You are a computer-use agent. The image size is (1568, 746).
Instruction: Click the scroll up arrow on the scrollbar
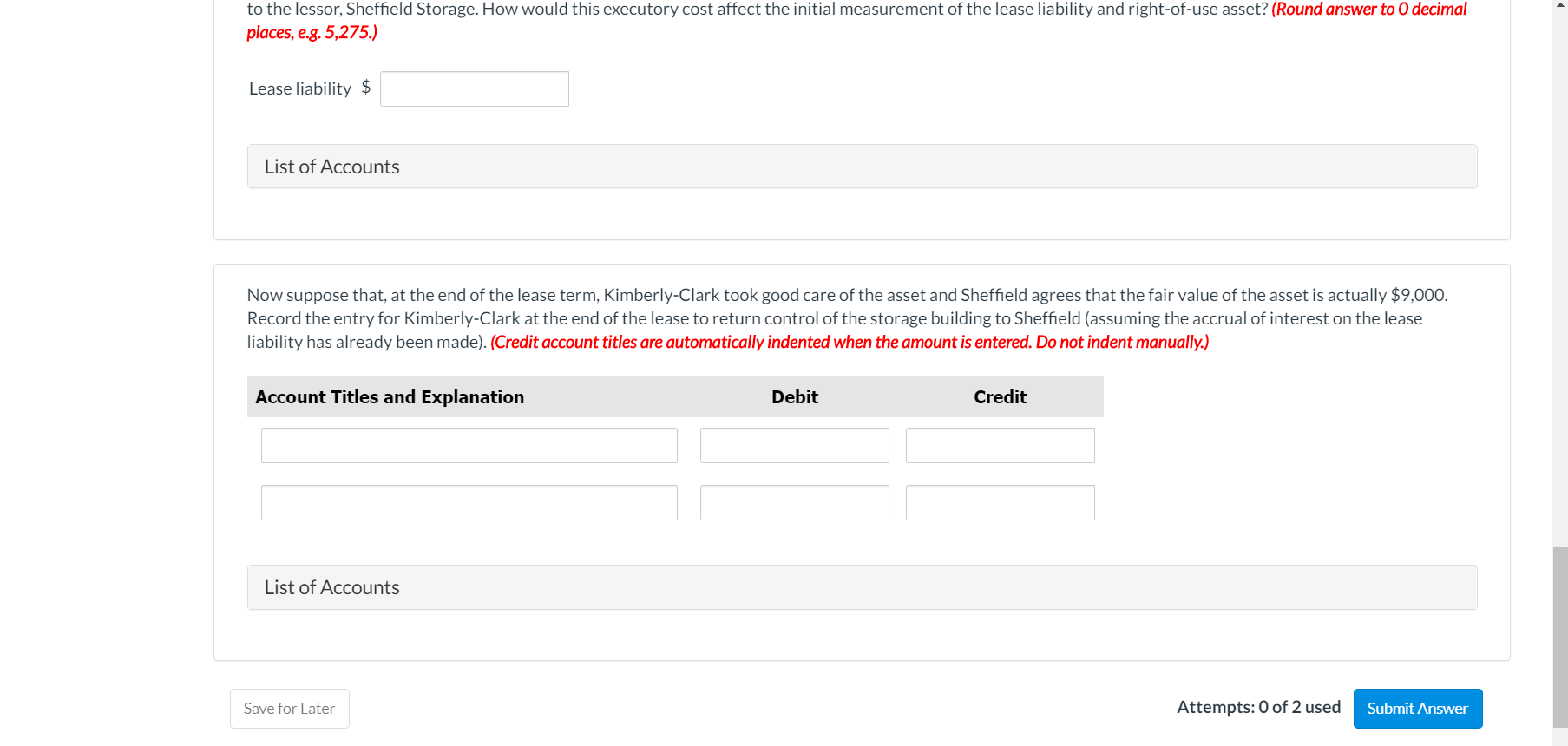(x=1559, y=7)
